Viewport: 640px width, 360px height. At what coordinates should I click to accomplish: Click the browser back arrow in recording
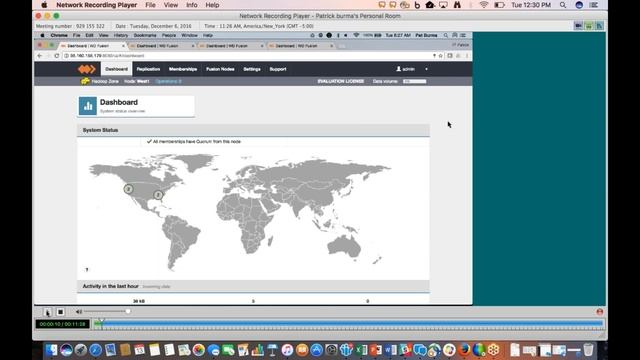pos(40,56)
